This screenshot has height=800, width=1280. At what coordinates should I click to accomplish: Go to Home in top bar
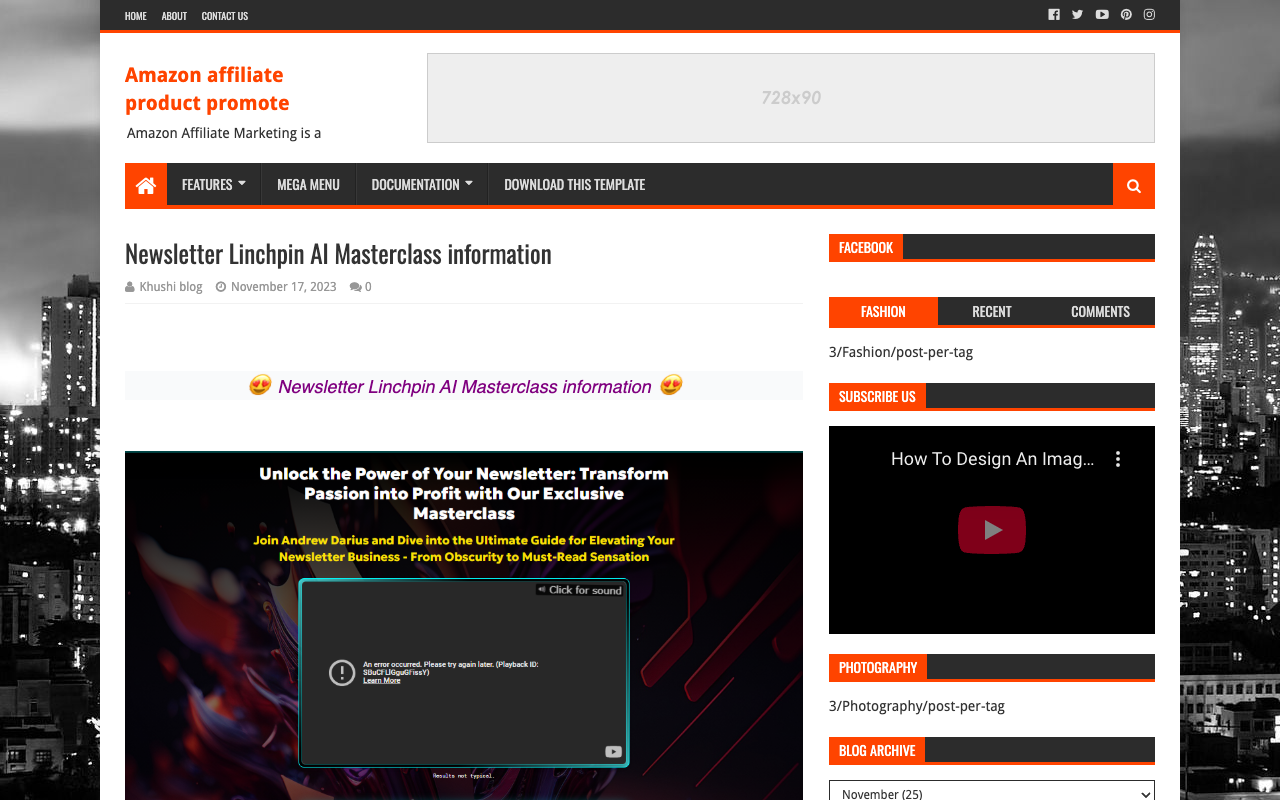pos(136,16)
